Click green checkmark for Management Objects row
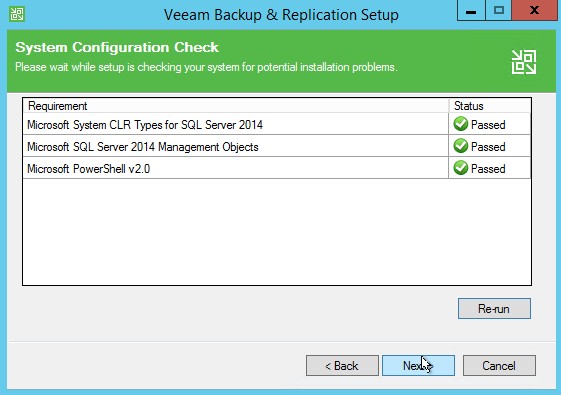Screen dimensions: 561x395 coord(460,146)
